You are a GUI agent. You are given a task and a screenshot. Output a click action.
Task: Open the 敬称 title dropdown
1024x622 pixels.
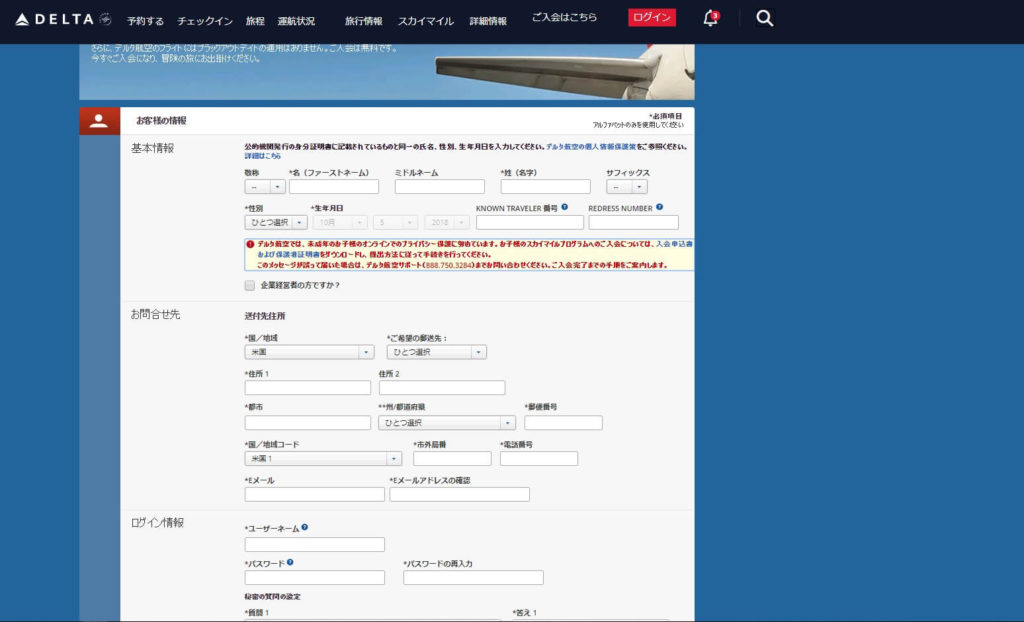pos(265,187)
